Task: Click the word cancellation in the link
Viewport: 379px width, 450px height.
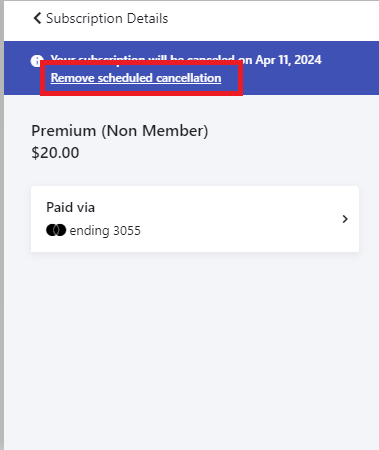Action: coord(188,78)
